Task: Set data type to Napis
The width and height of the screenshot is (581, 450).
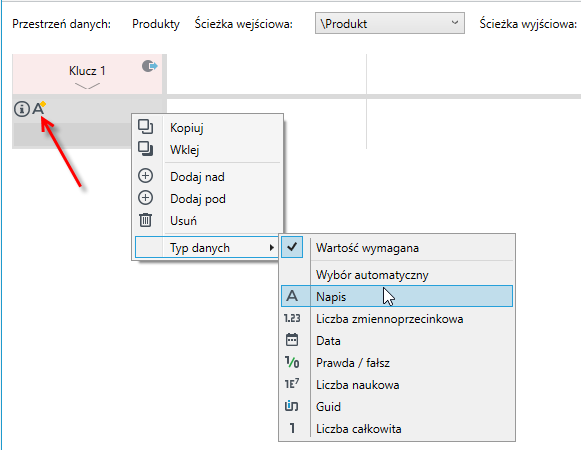Action: tap(397, 296)
